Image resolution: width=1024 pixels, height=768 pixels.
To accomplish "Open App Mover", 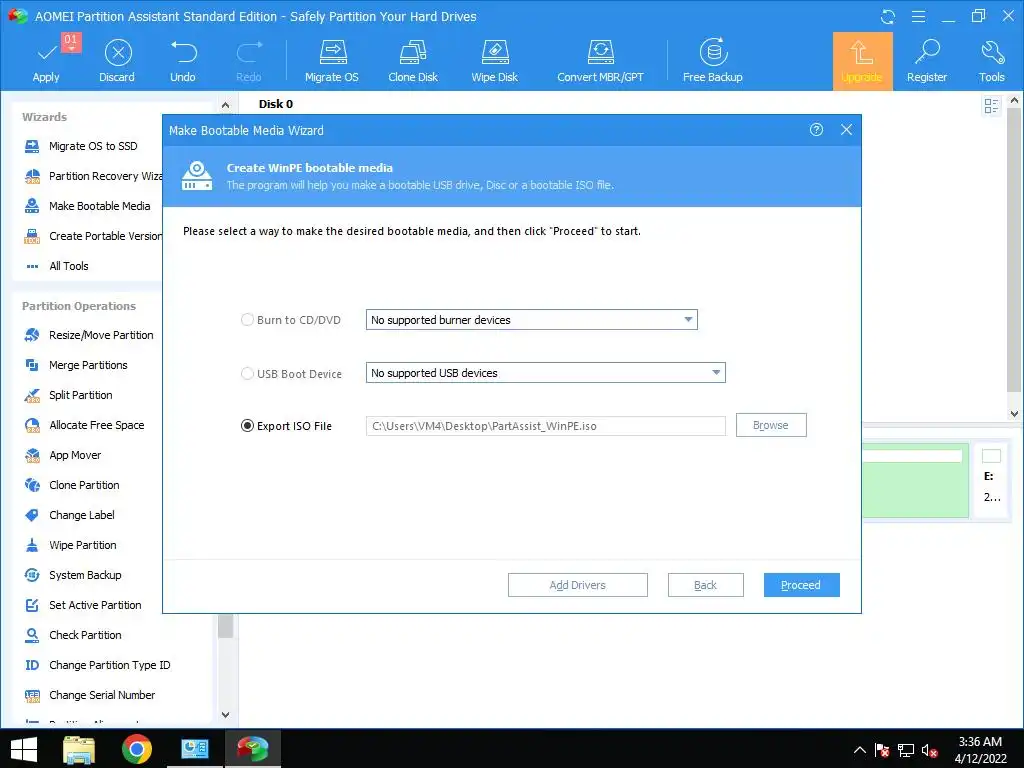I will [63, 455].
